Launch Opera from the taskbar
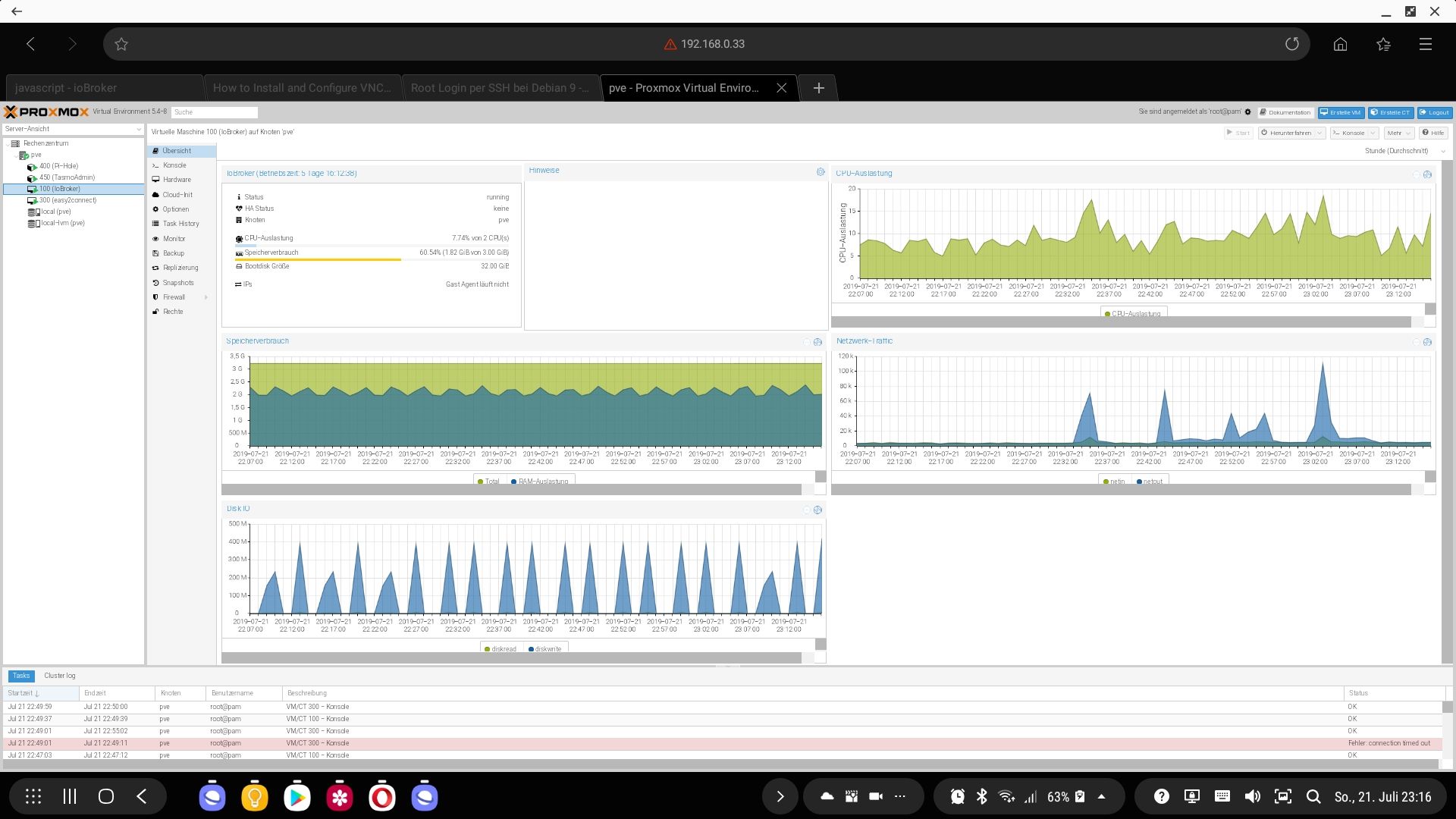Image resolution: width=1456 pixels, height=819 pixels. click(382, 797)
